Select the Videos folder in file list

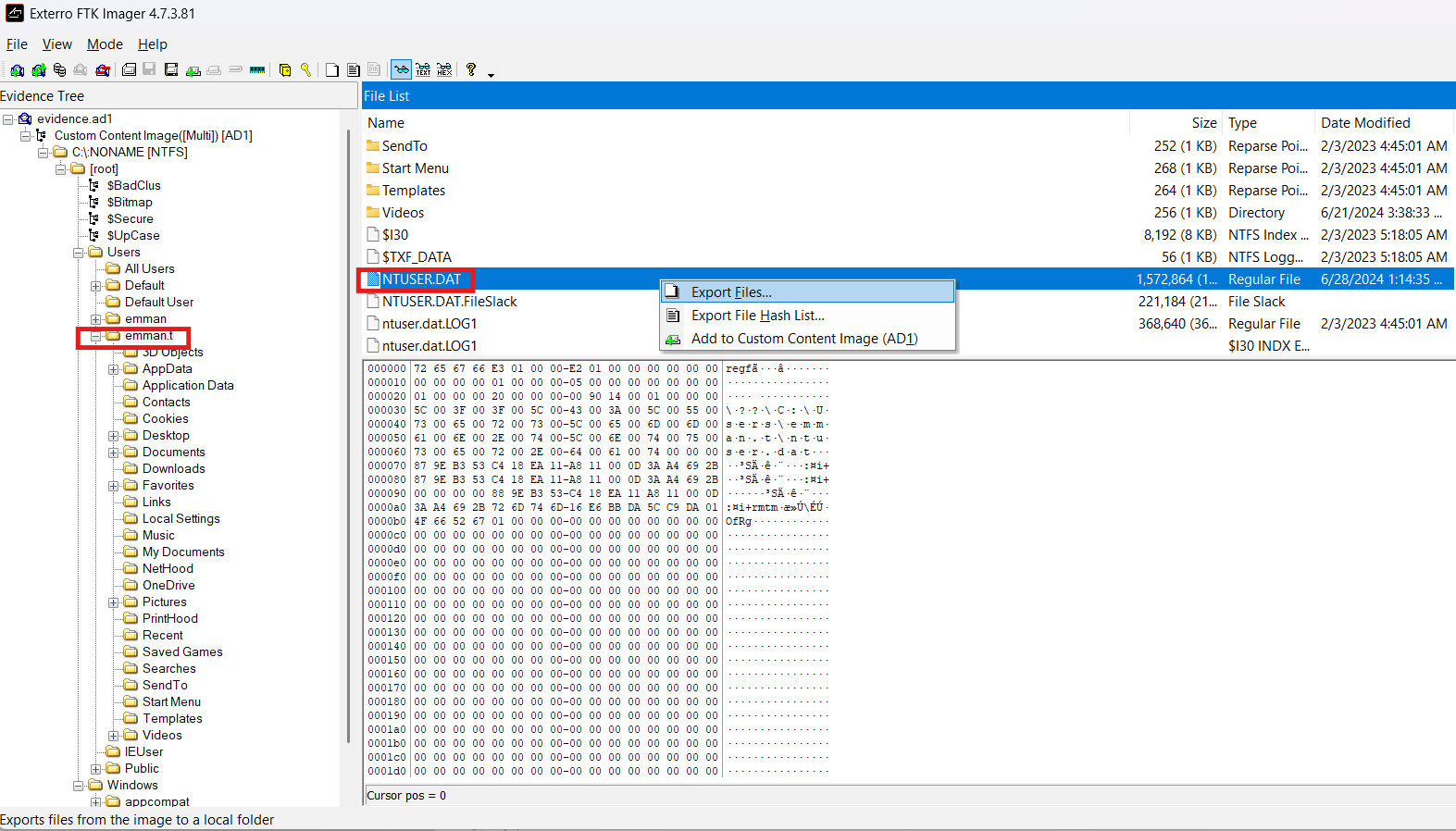coord(908,213)
